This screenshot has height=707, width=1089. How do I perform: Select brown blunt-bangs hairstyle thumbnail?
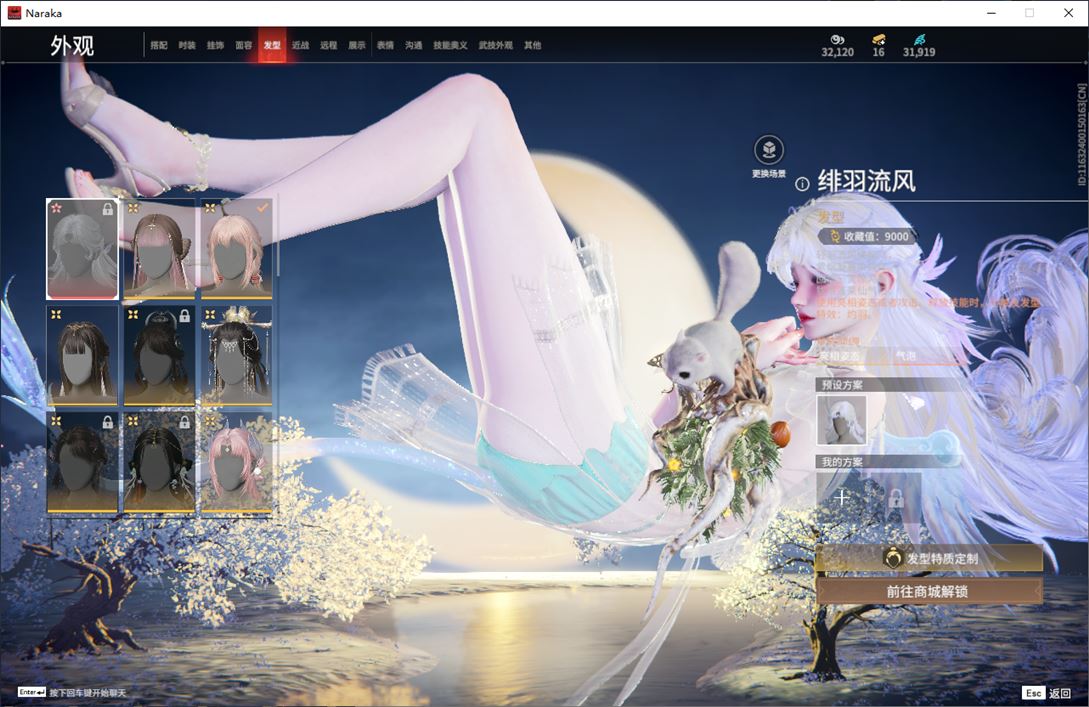point(83,355)
